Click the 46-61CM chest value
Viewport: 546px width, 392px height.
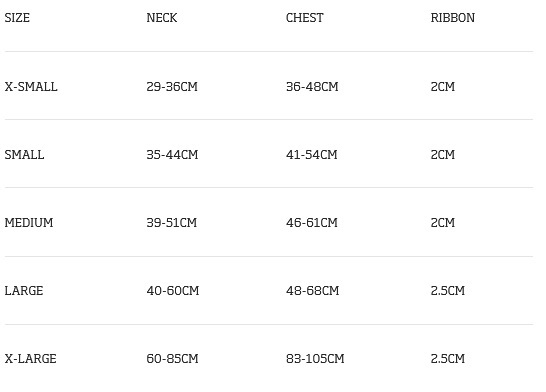point(312,222)
